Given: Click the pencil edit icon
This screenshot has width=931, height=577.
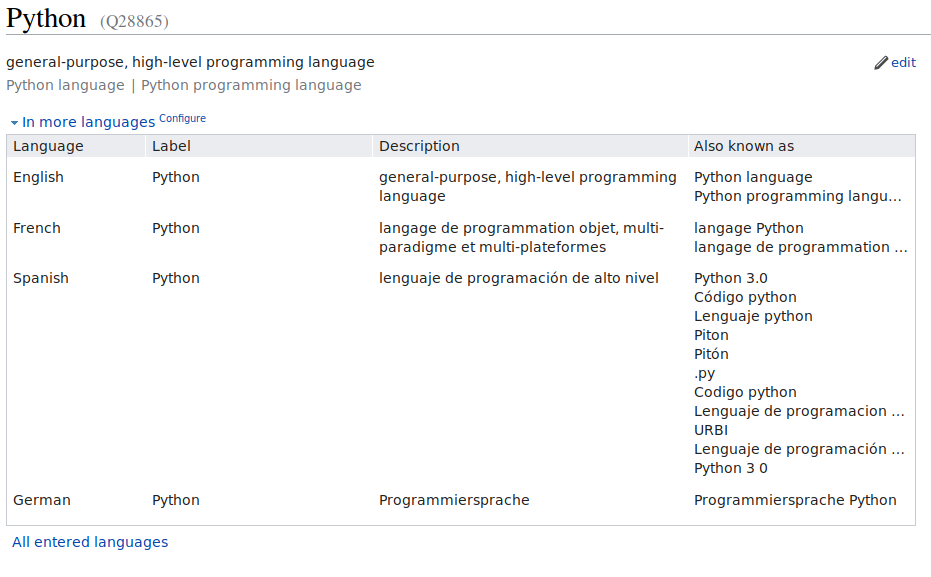Looking at the screenshot, I should tap(880, 62).
